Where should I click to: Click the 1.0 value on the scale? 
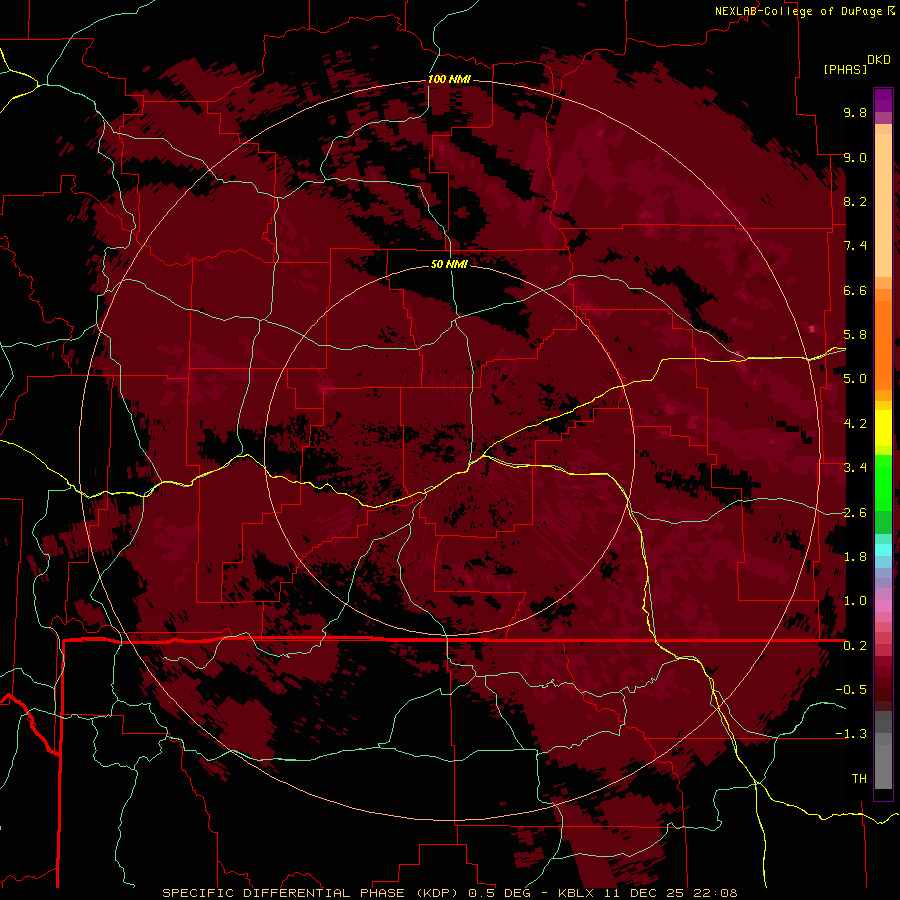[855, 601]
